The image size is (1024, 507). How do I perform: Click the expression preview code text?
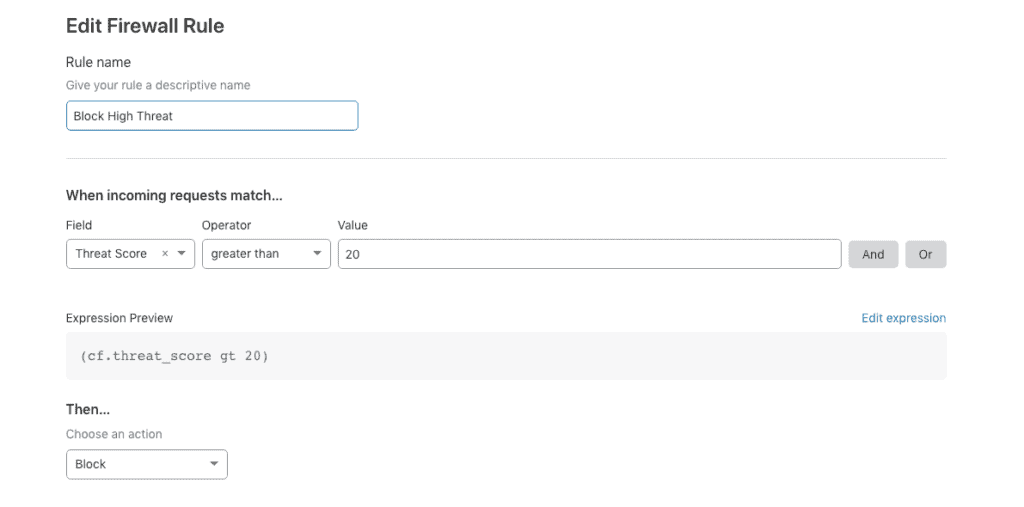pos(174,356)
